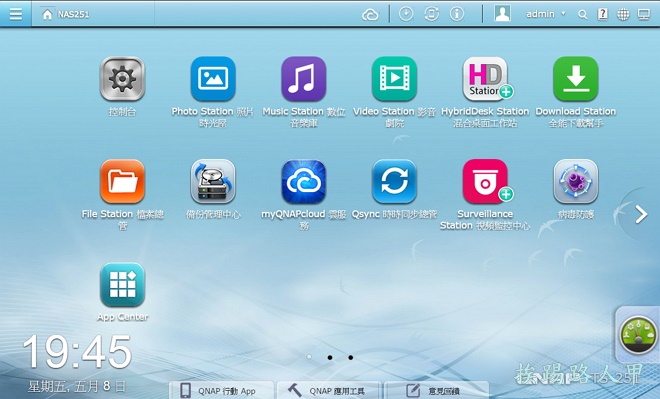Screen dimensions: 660x399
Task: Go to next desktop page arrow
Action: pyautogui.click(x=641, y=214)
